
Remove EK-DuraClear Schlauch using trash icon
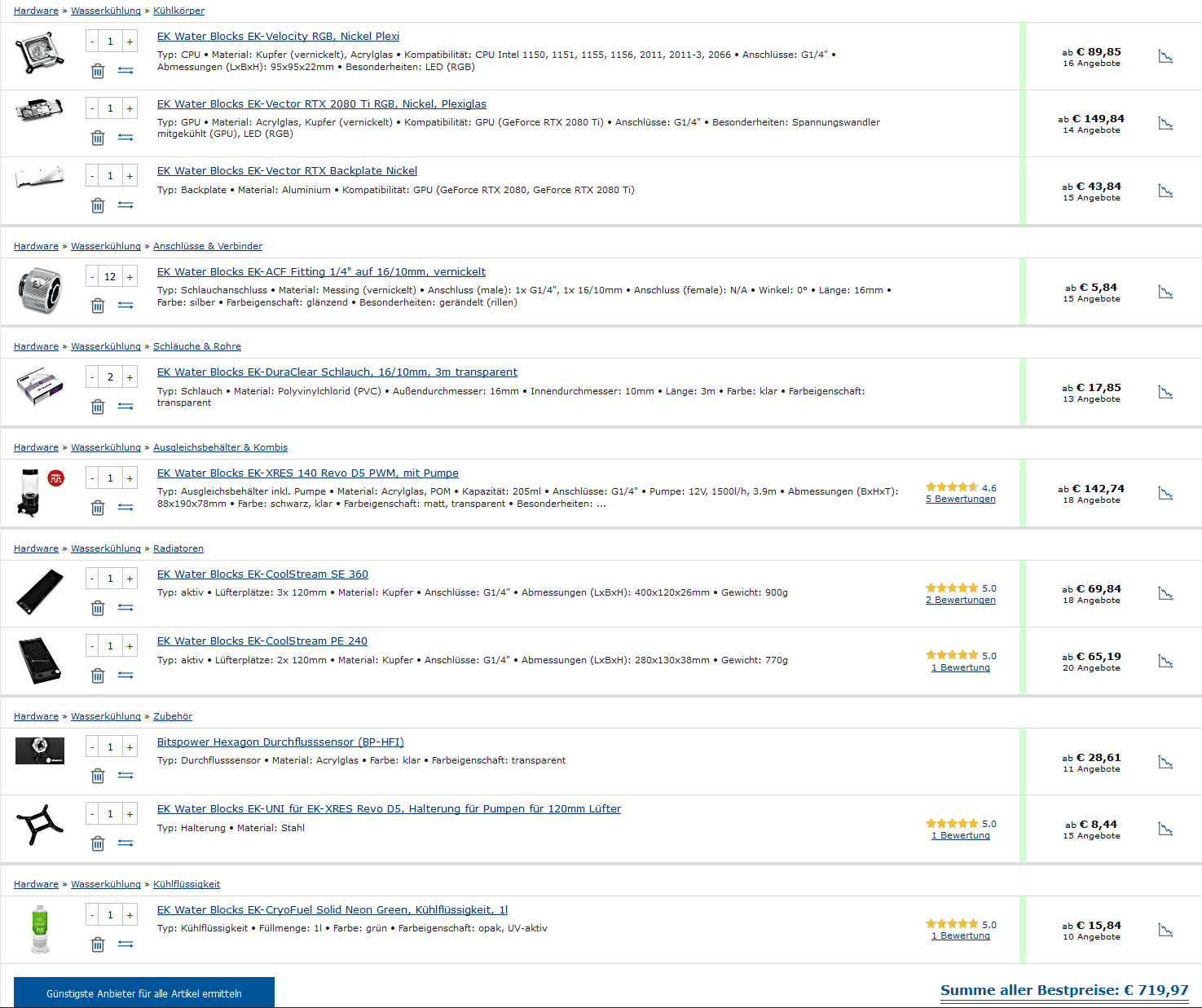coord(98,407)
